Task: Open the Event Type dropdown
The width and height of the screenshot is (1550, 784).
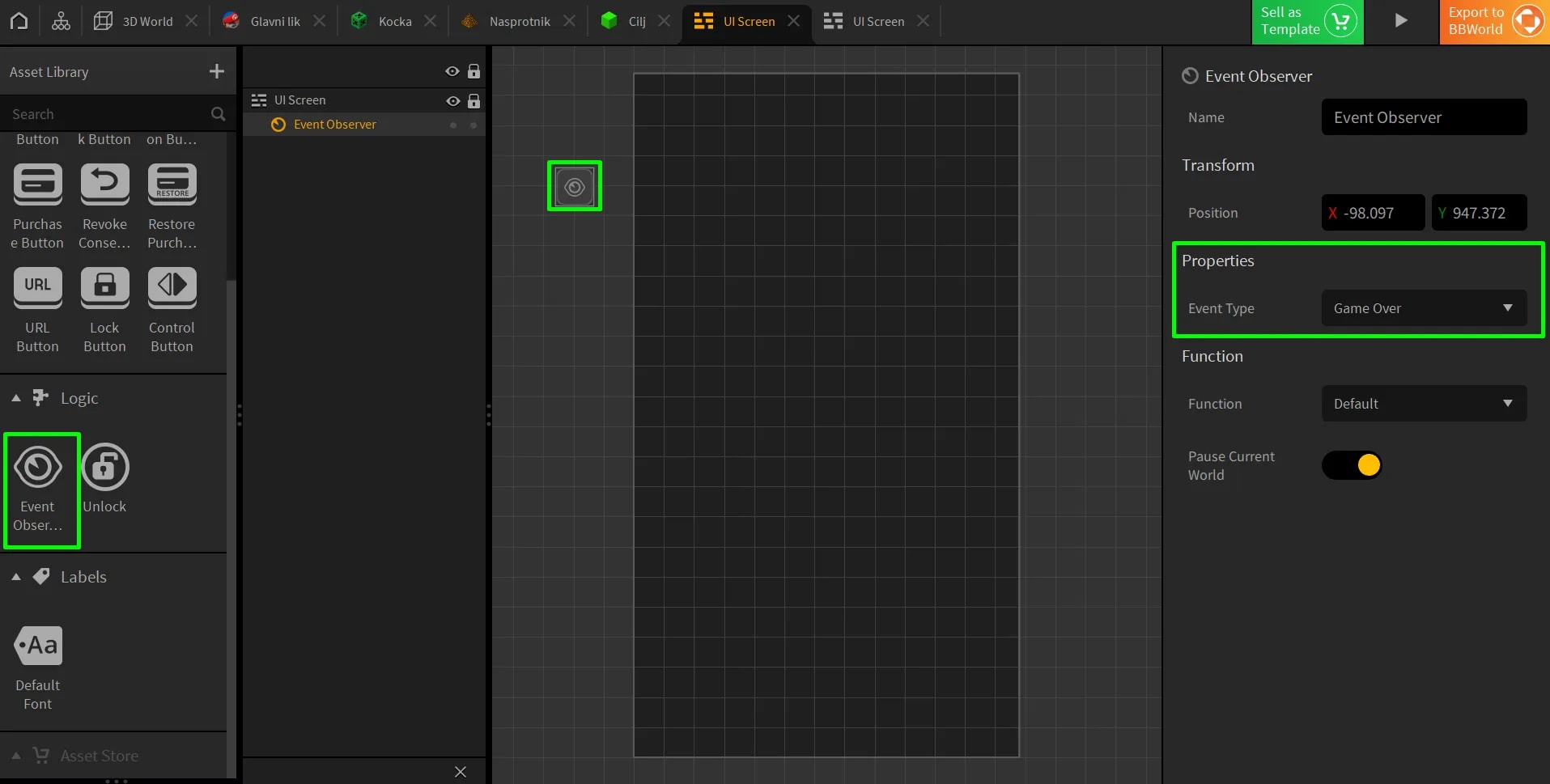Action: pos(1424,308)
